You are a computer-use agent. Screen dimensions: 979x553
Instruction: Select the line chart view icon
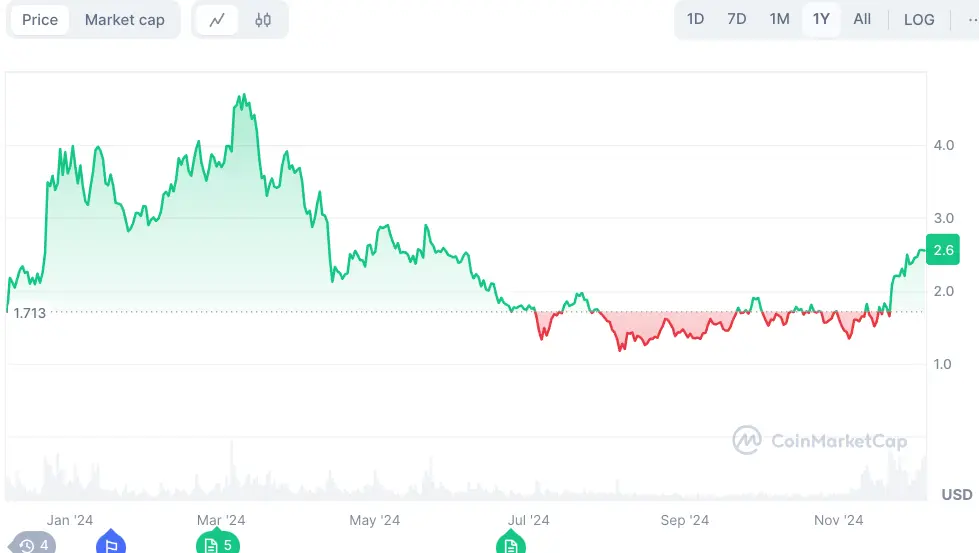(x=217, y=20)
